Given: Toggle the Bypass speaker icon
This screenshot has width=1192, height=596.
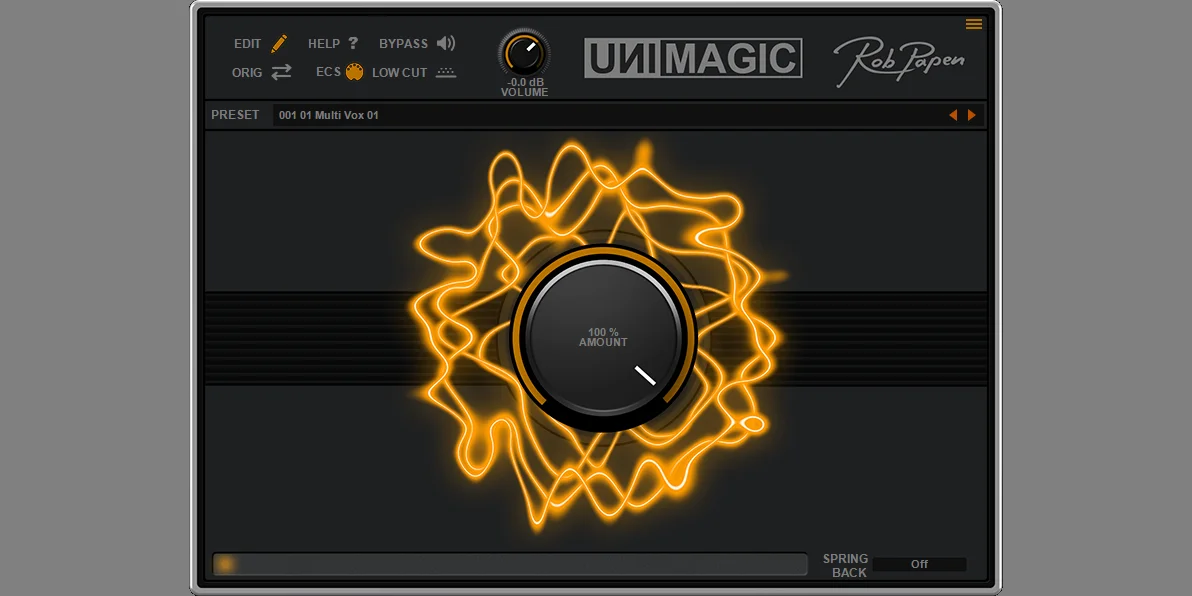Looking at the screenshot, I should coord(446,43).
